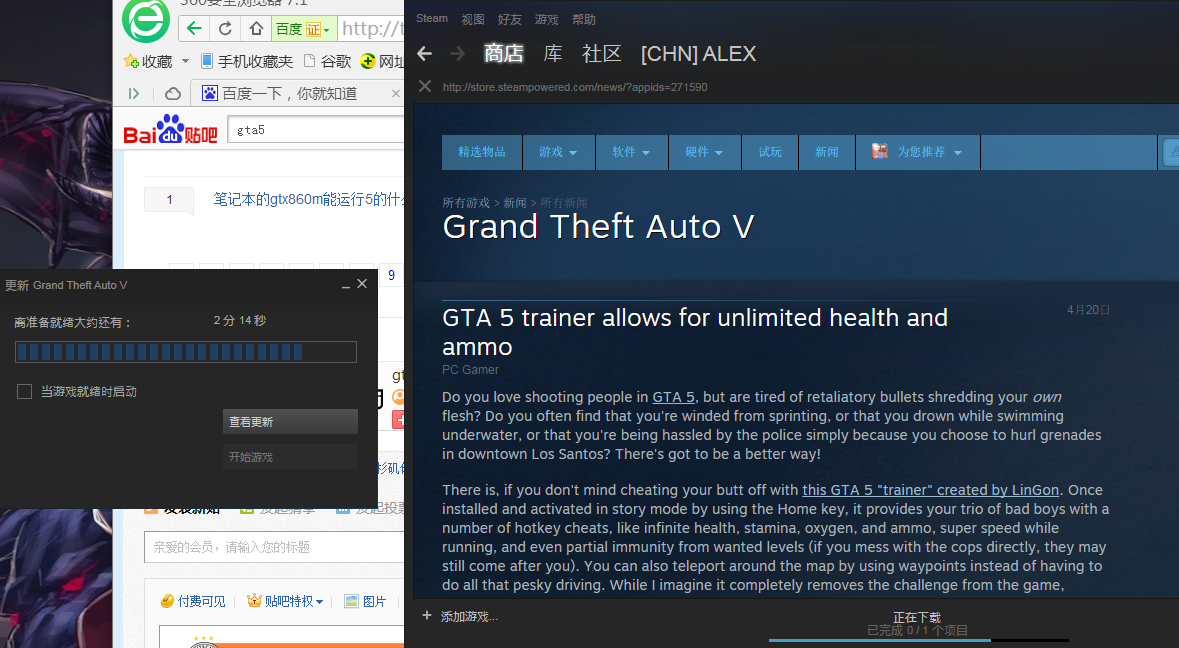
Task: Minimize the 更新 Grand Theft Auto V dialog
Action: click(x=345, y=285)
